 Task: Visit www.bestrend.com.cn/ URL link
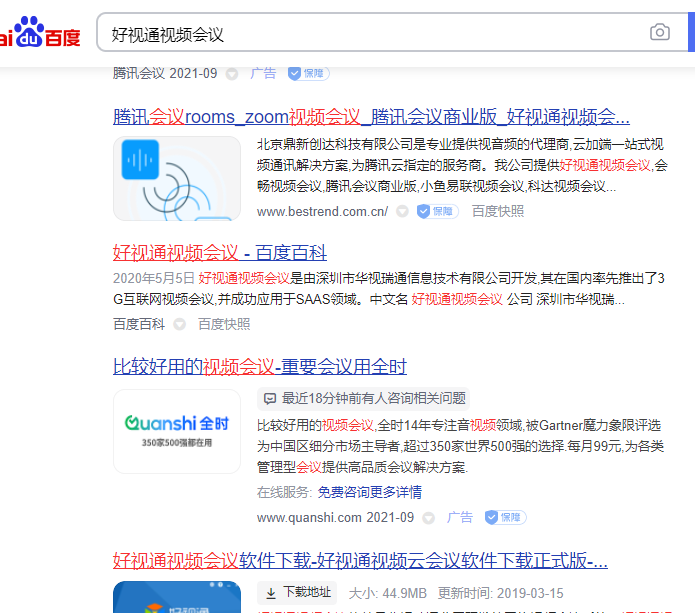pyautogui.click(x=322, y=211)
